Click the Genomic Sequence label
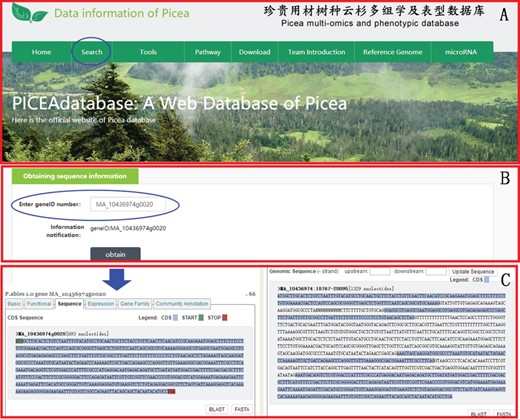This screenshot has width=520, height=419. tap(292, 271)
